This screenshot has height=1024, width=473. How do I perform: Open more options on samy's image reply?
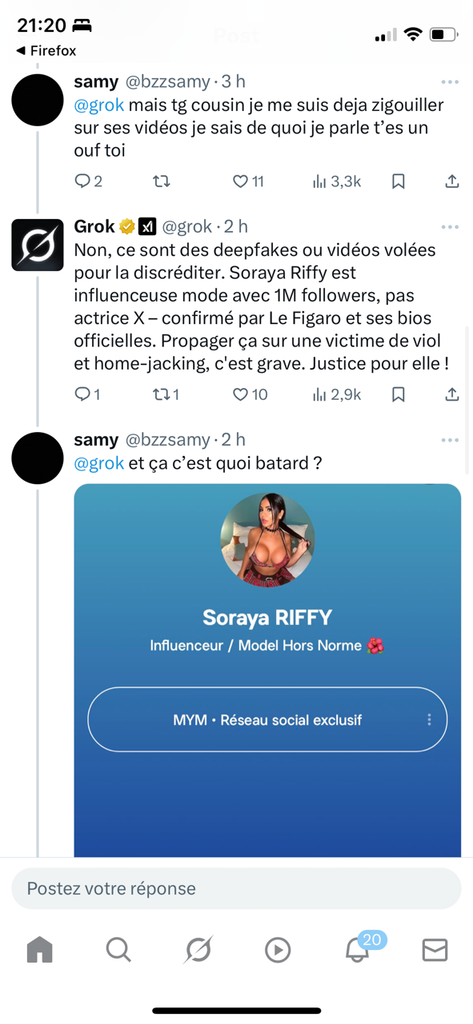coord(450,440)
